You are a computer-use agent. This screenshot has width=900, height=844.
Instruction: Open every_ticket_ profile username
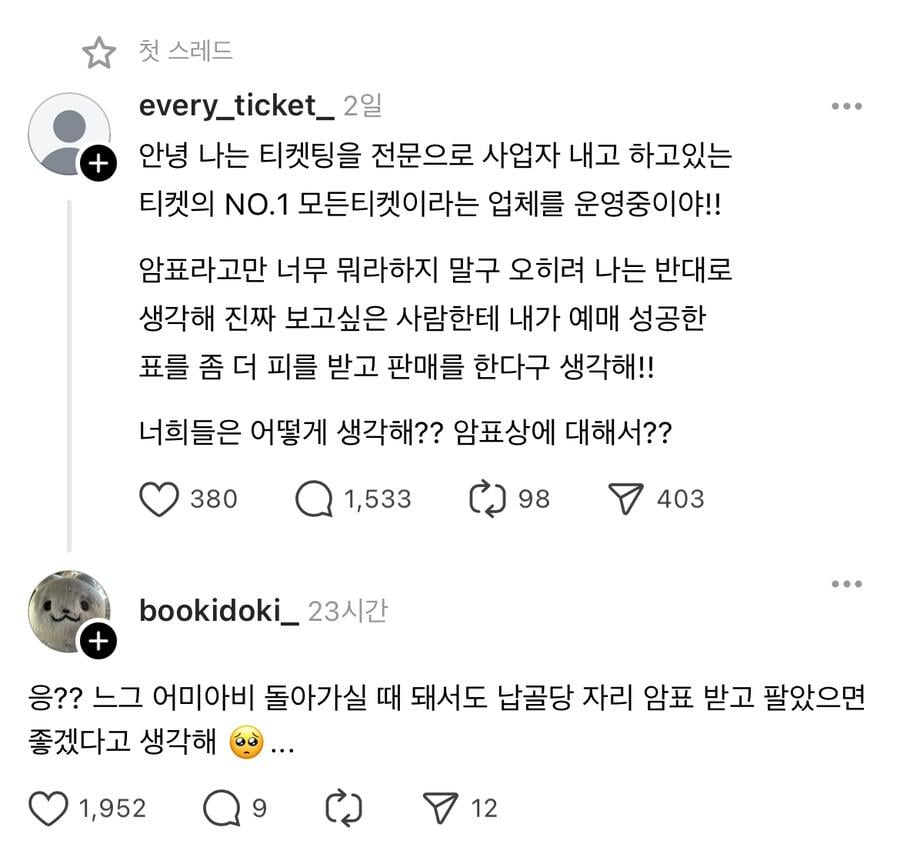pyautogui.click(x=236, y=105)
